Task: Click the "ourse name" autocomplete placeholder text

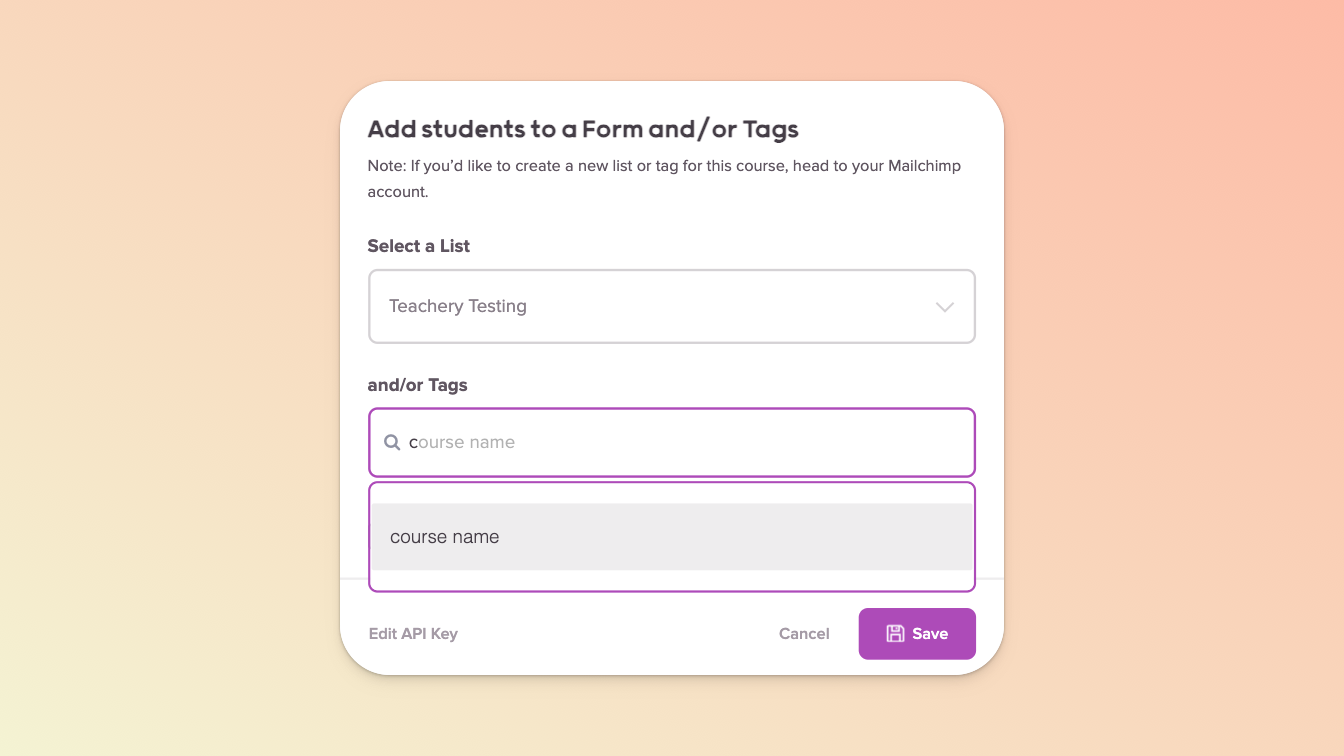Action: pyautogui.click(x=467, y=442)
